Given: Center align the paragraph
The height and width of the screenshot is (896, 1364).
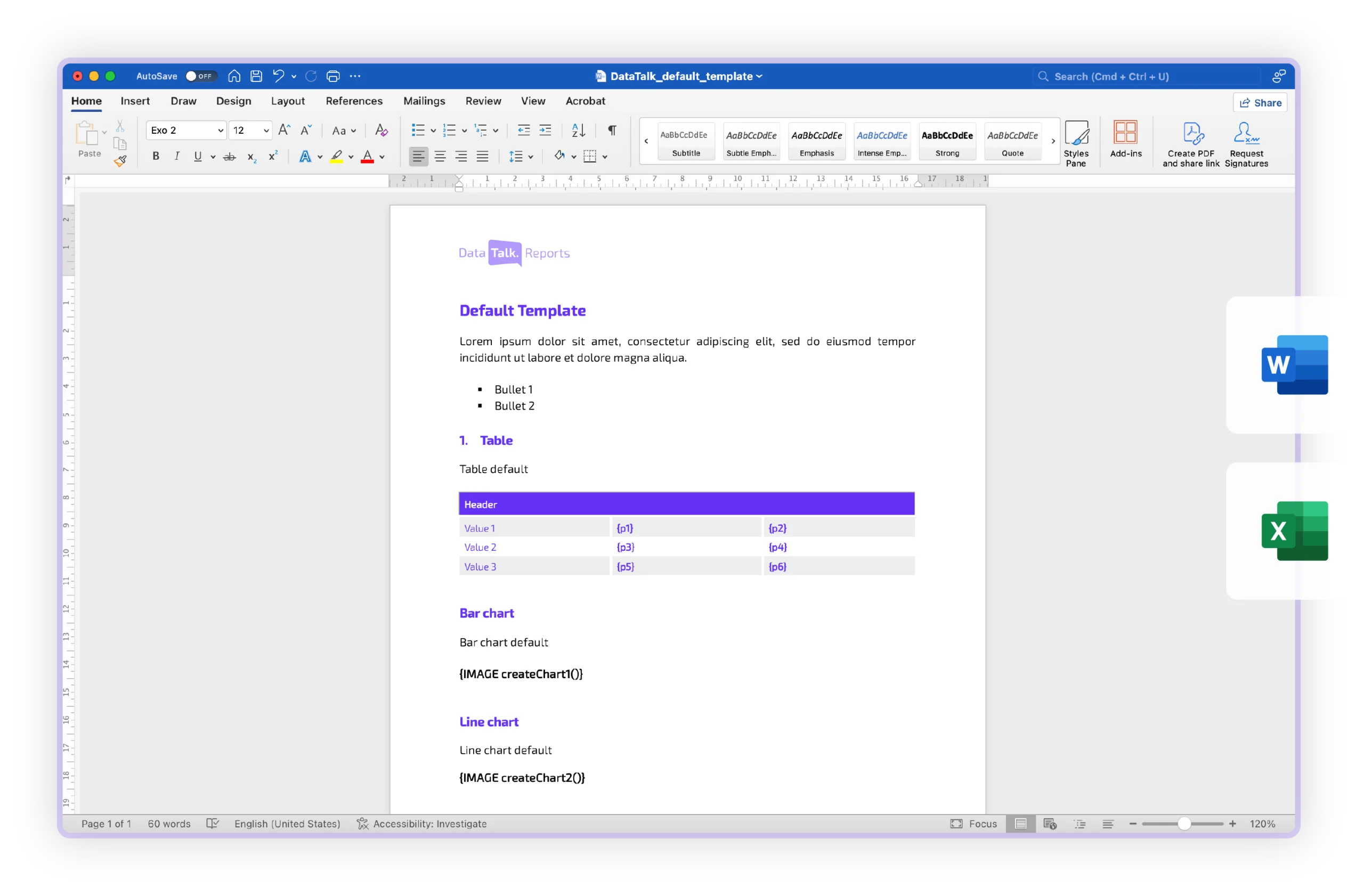Looking at the screenshot, I should (440, 157).
